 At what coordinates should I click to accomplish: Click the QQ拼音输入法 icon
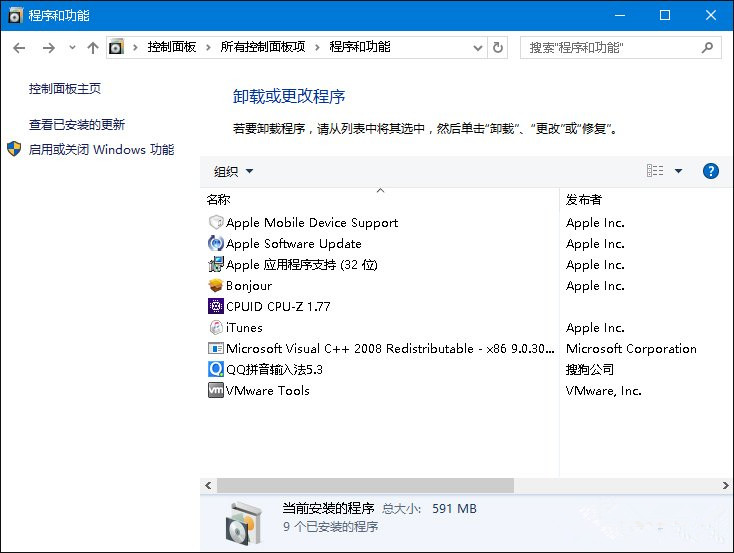215,370
